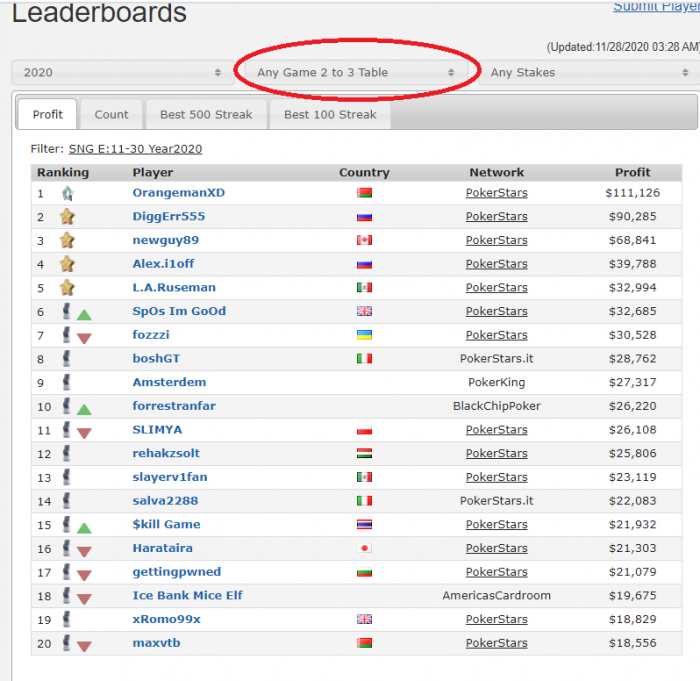Click the PokerStars network link in xRomo99x row

tap(496, 619)
